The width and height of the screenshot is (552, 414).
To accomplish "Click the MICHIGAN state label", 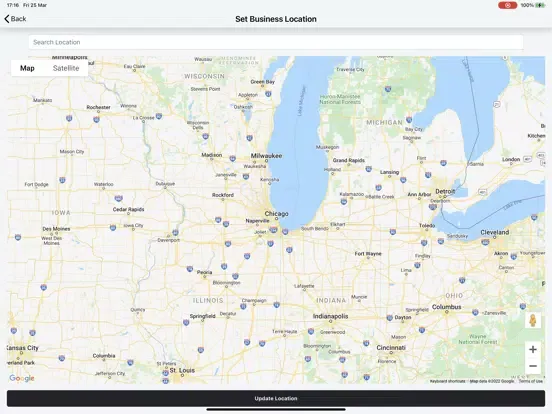I will pyautogui.click(x=384, y=123).
